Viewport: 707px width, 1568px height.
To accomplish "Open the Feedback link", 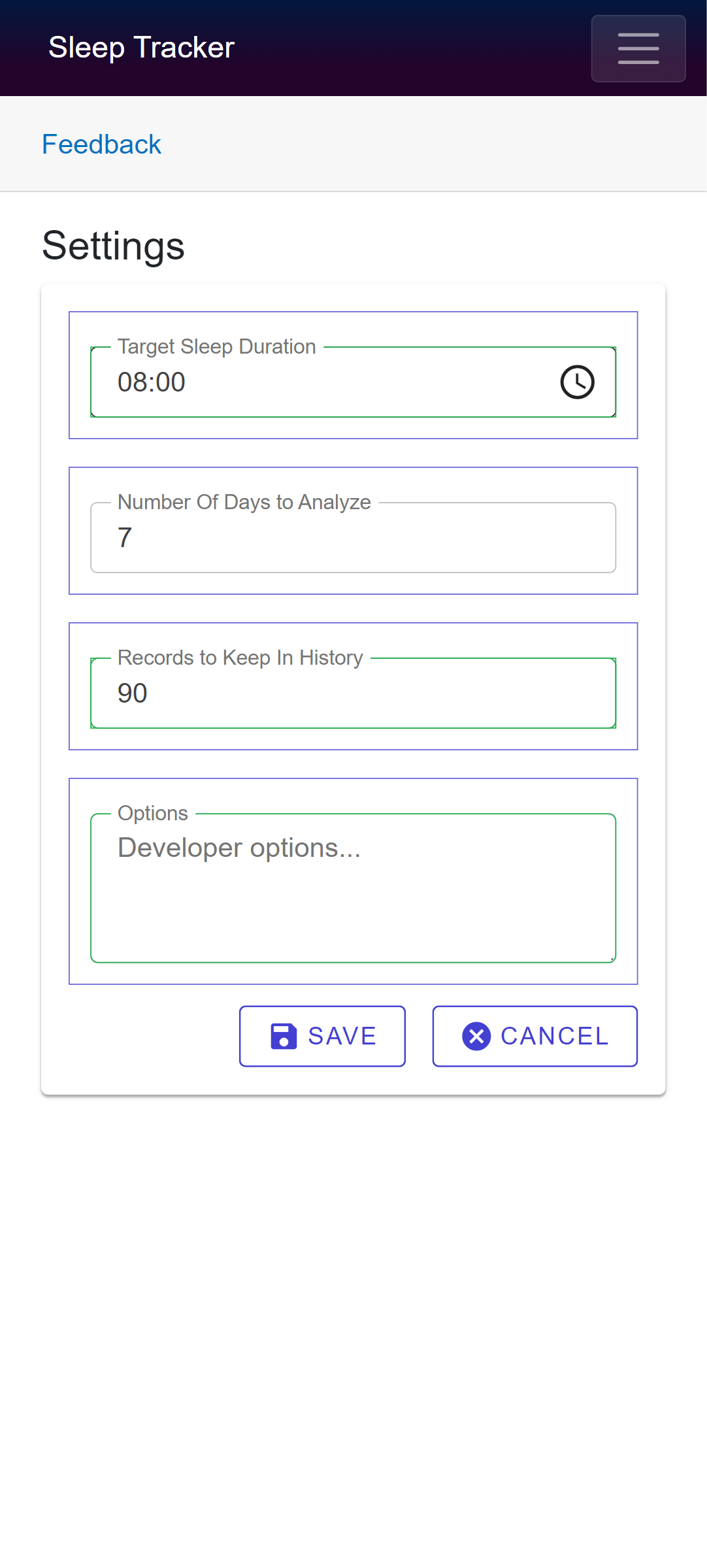I will coord(101,144).
